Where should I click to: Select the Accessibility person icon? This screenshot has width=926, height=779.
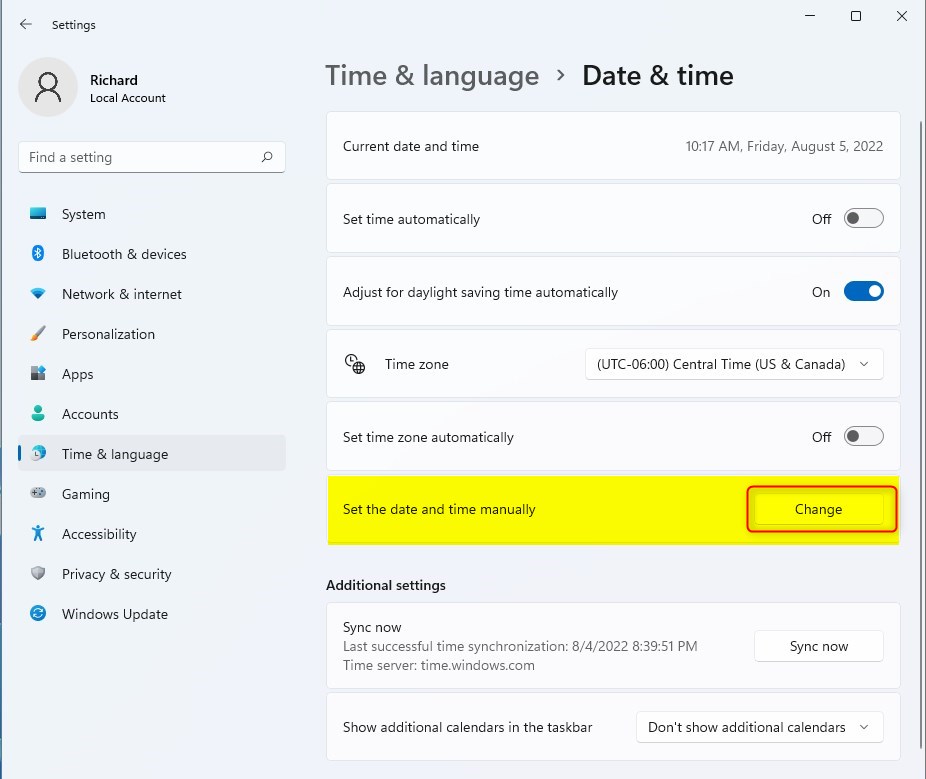[x=38, y=534]
